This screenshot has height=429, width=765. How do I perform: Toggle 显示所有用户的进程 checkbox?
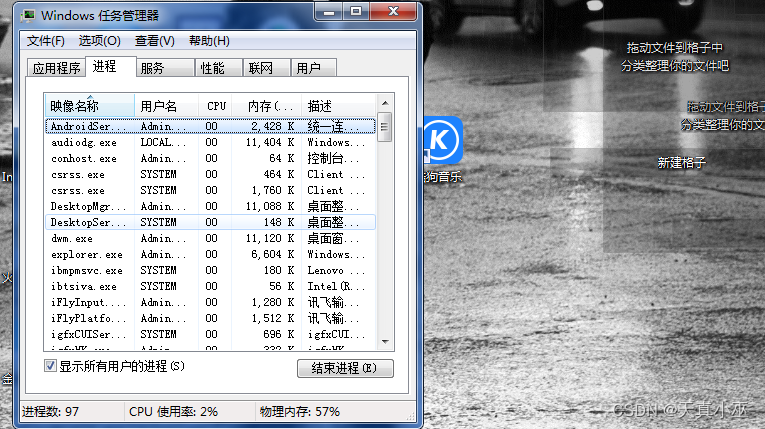(50, 366)
